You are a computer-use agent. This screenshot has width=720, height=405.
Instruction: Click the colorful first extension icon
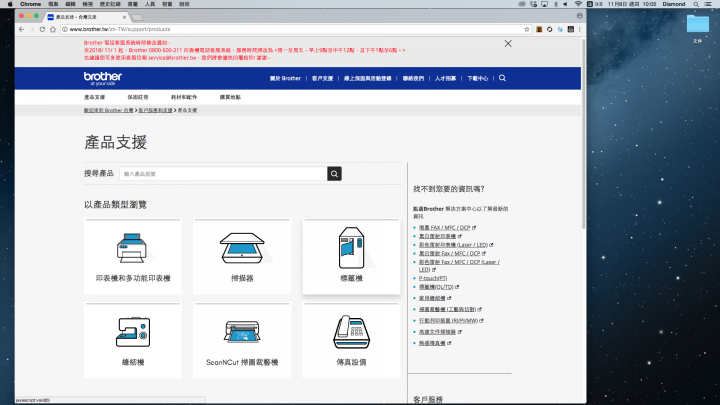[539, 29]
